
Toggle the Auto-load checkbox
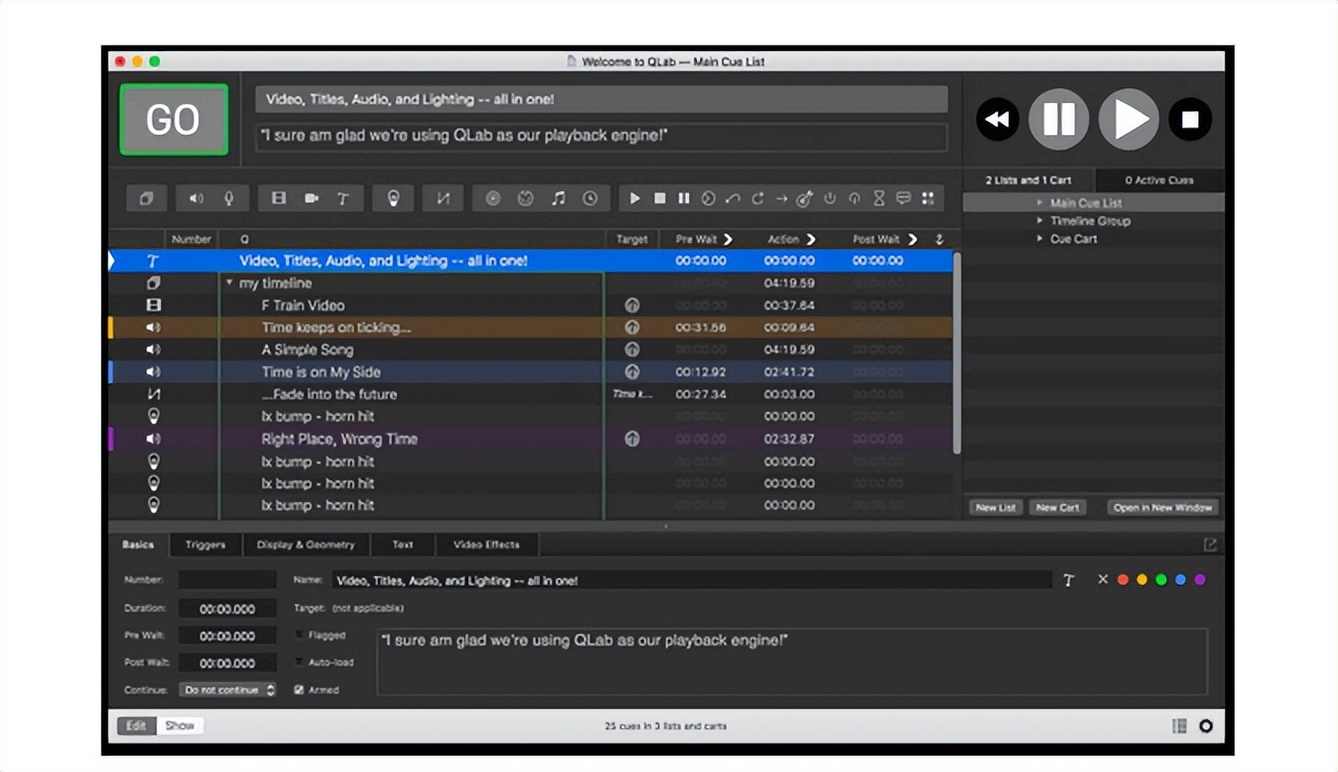pyautogui.click(x=300, y=662)
